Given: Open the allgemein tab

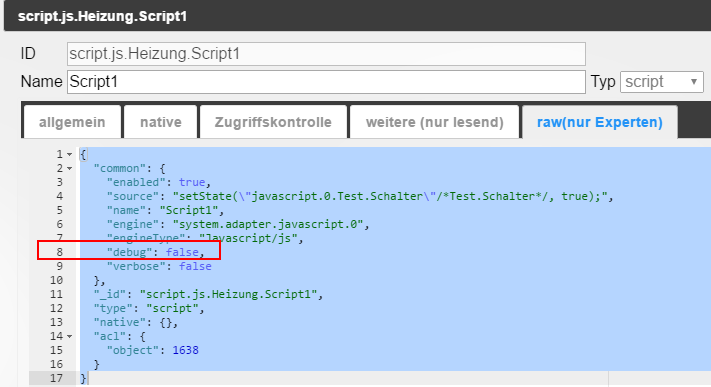Looking at the screenshot, I should coord(72,122).
